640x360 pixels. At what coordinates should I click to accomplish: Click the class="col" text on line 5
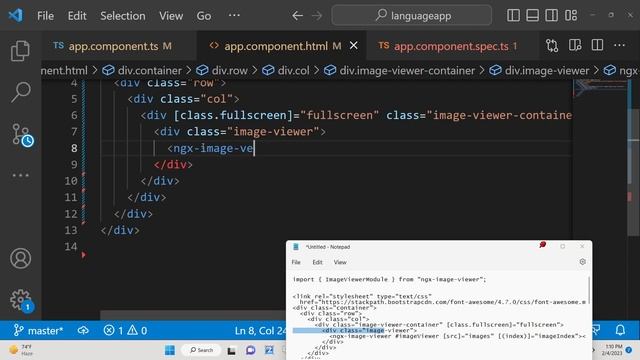(x=196, y=99)
